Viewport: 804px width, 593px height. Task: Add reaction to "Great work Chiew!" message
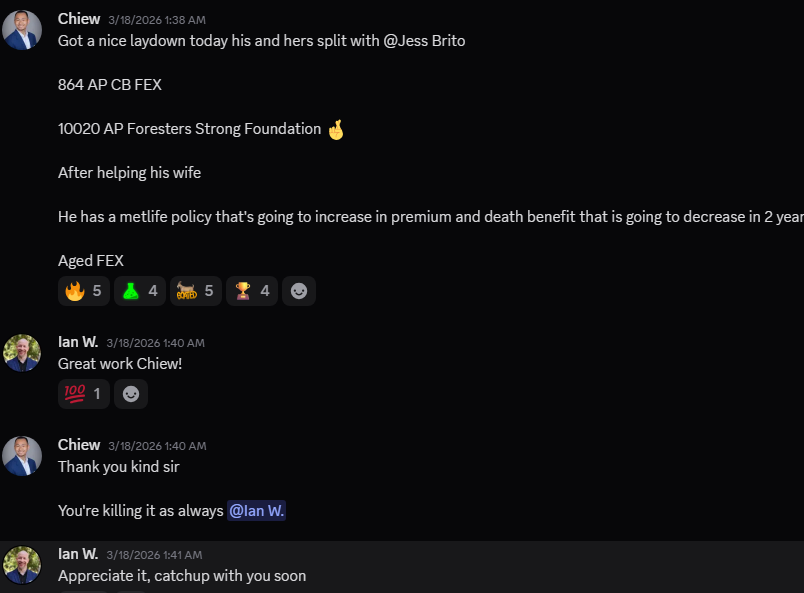(131, 394)
